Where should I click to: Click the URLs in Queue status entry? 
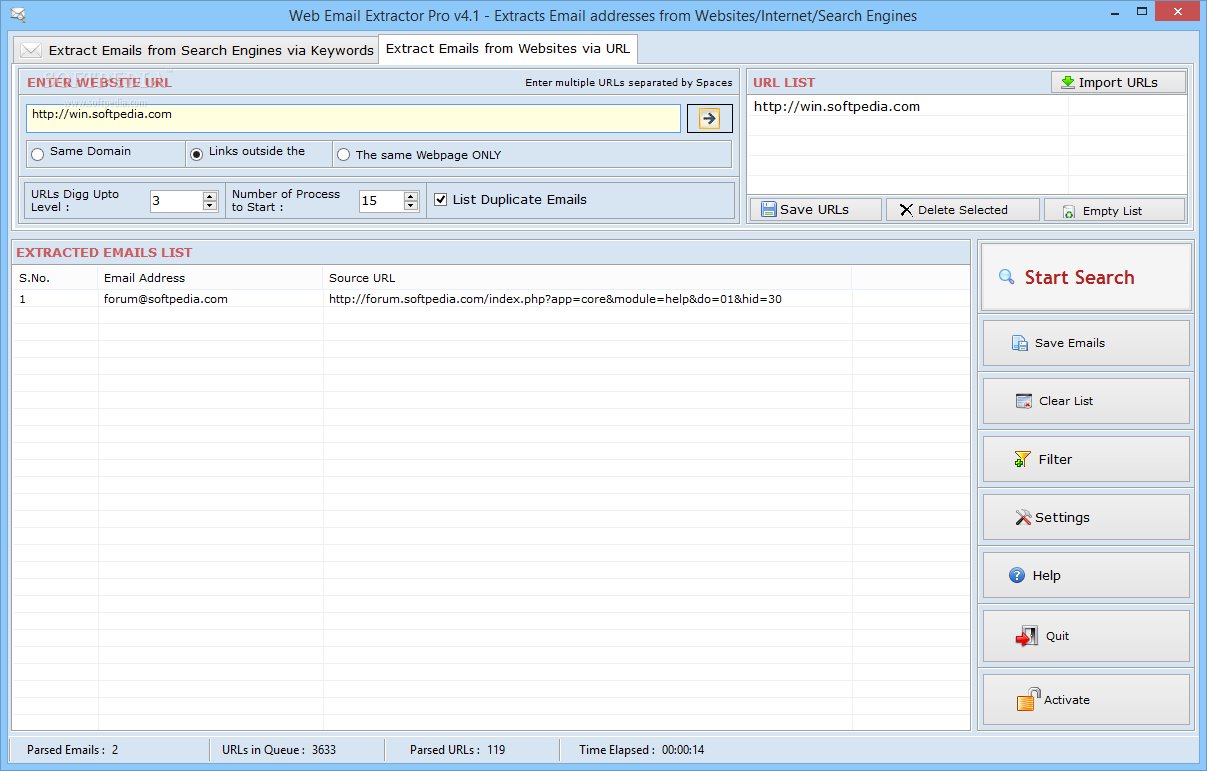coord(279,749)
